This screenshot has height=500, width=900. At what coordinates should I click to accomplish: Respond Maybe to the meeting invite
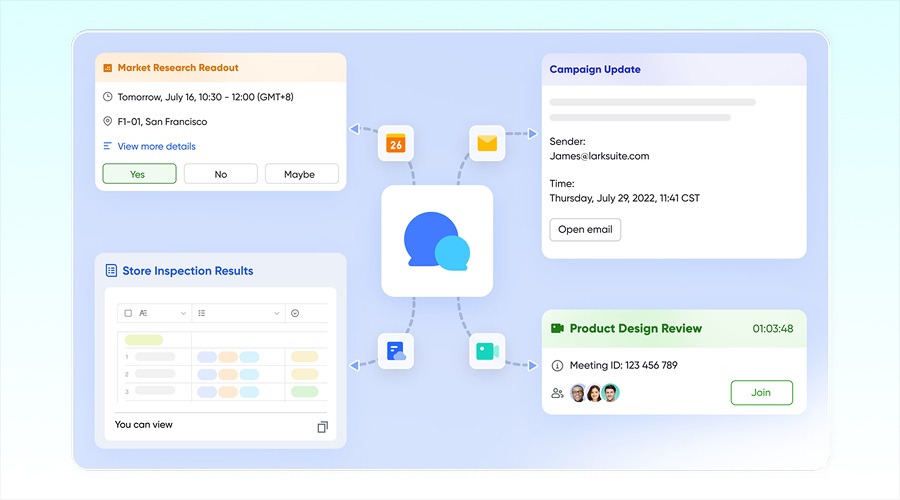[301, 174]
